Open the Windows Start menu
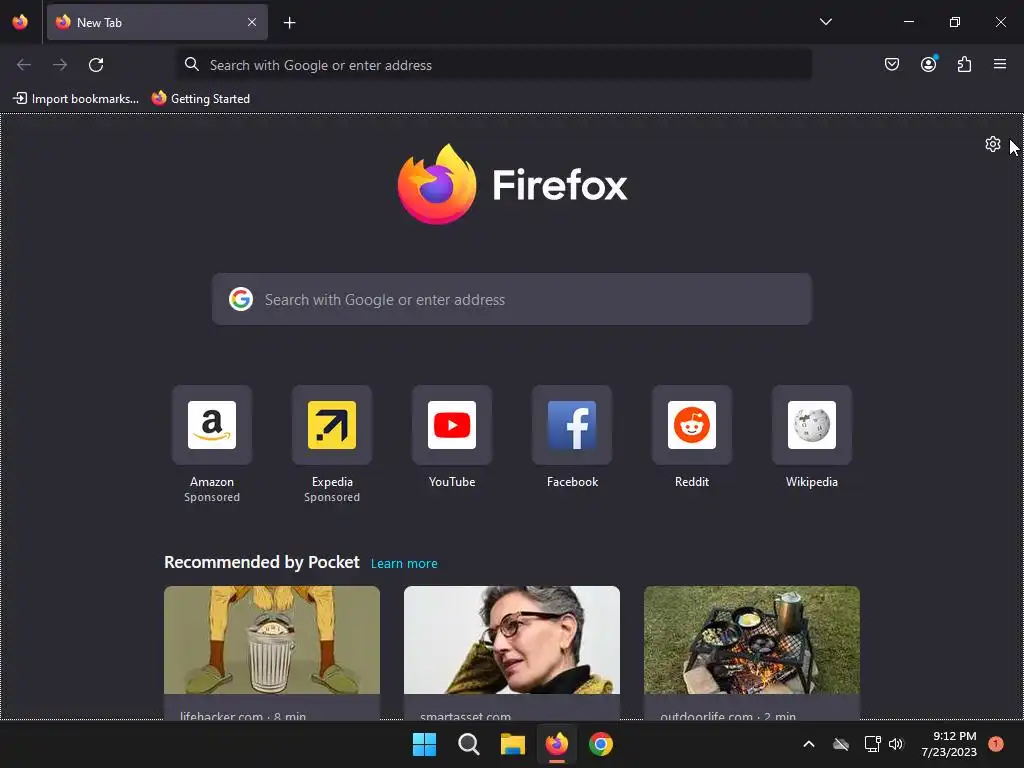Screen dimensions: 1024x768 (x=424, y=744)
